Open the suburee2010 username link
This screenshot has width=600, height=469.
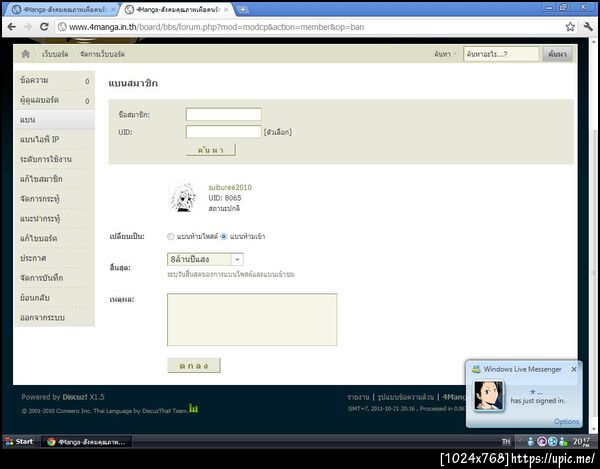coord(230,187)
